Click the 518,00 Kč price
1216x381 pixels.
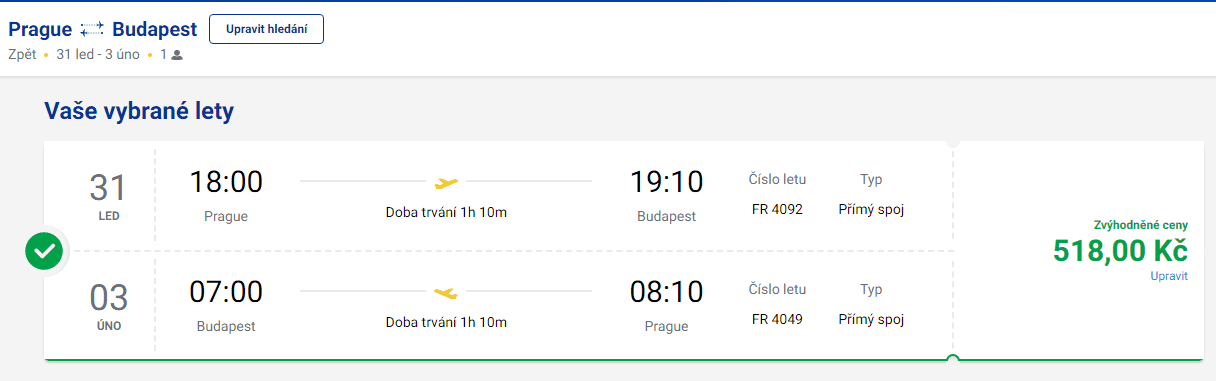(1120, 250)
